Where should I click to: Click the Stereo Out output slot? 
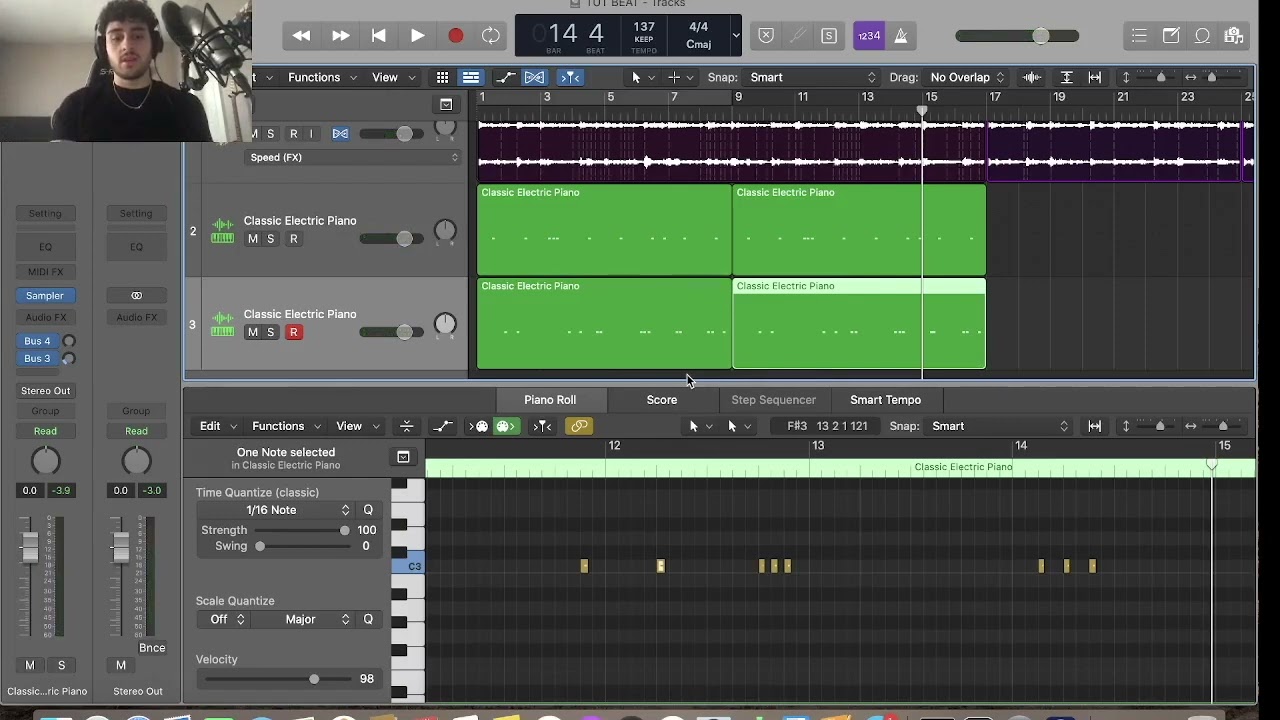point(46,391)
